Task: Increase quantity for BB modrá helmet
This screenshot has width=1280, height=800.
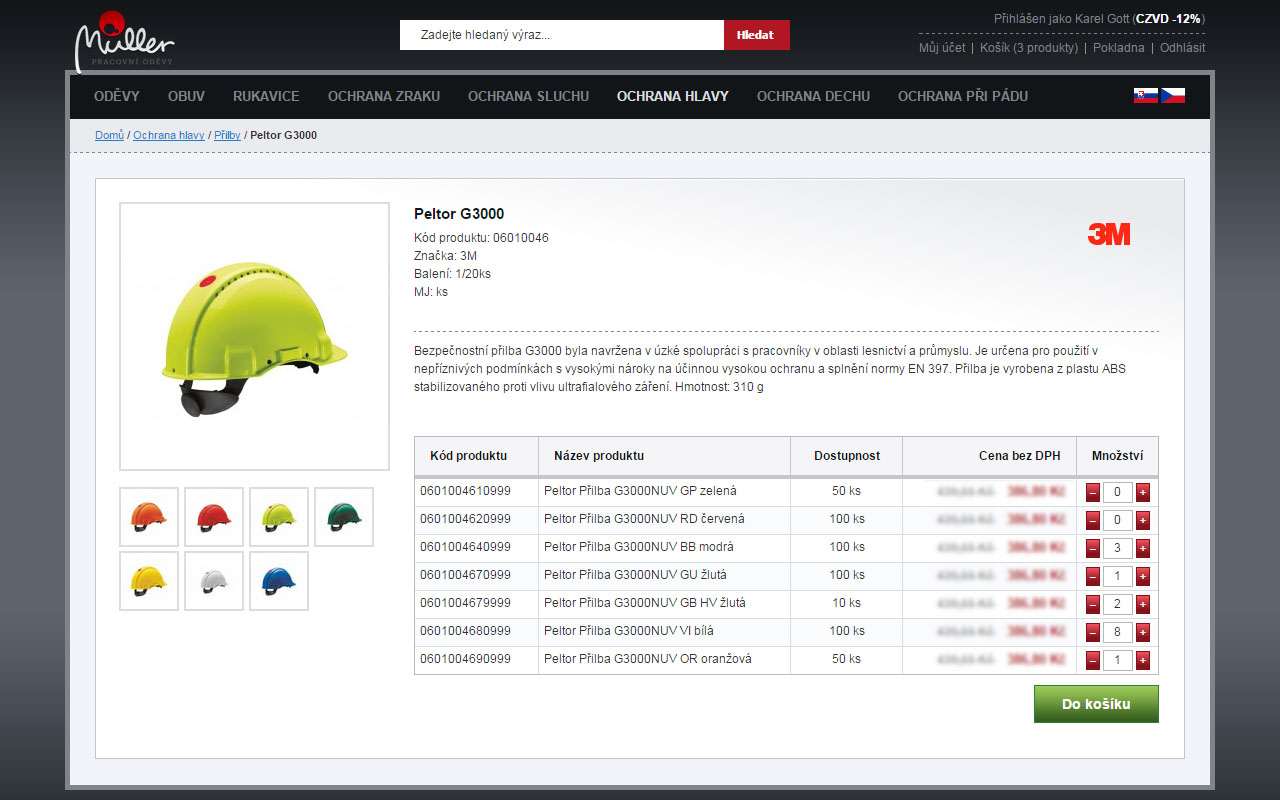Action: (1143, 548)
